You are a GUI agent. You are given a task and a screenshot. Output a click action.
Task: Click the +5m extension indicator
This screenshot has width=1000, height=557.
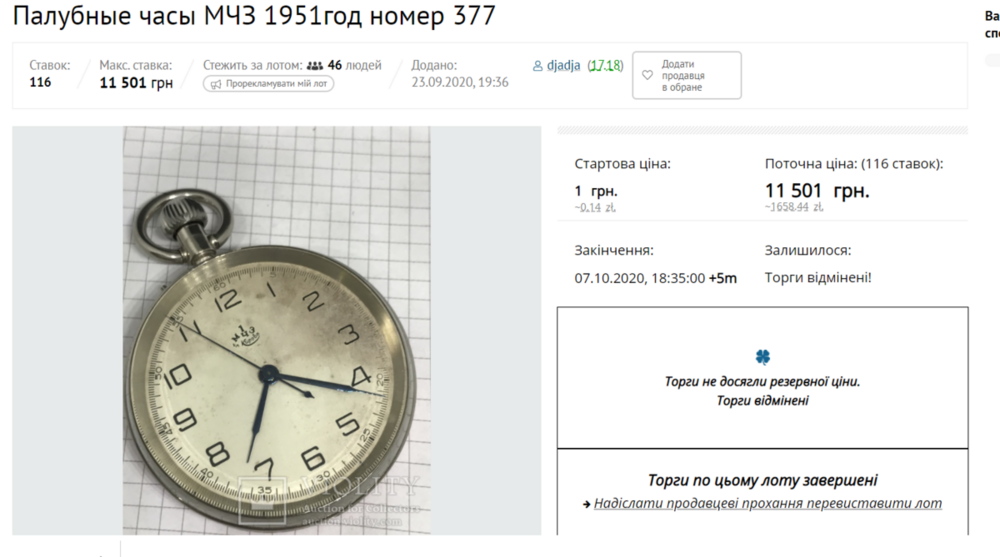pos(723,278)
